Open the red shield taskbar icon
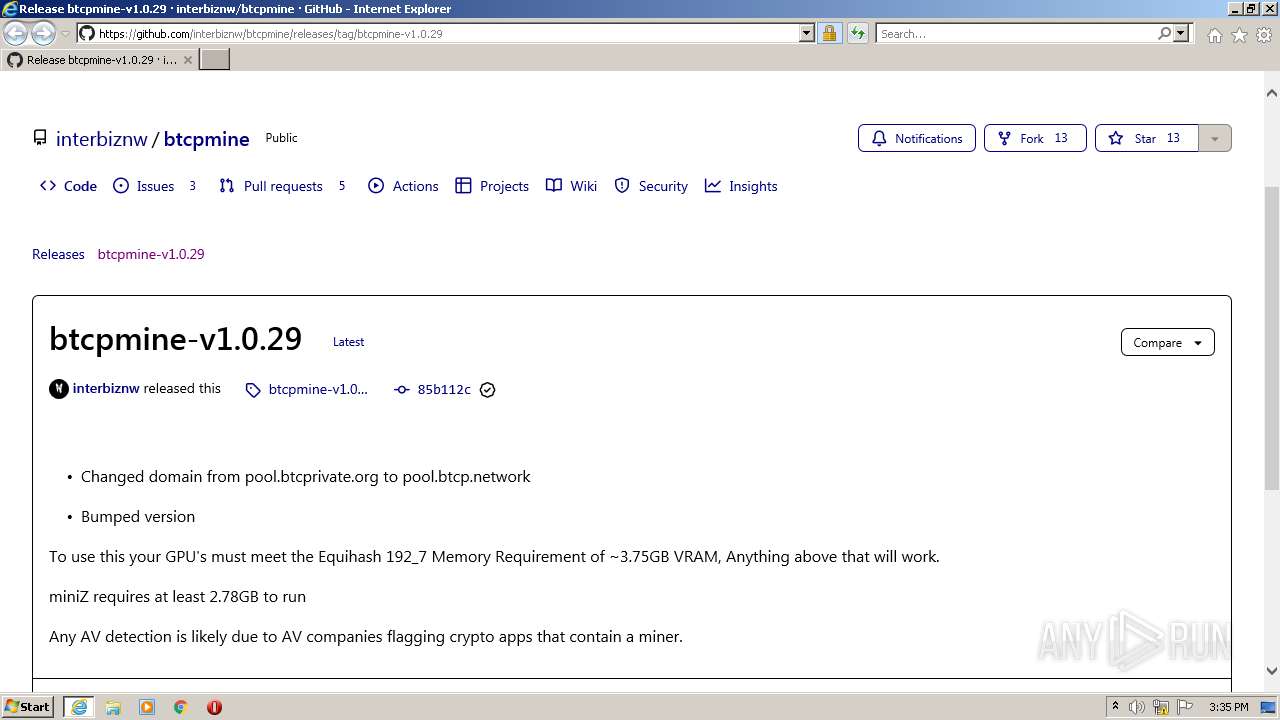1280x720 pixels. [x=214, y=707]
